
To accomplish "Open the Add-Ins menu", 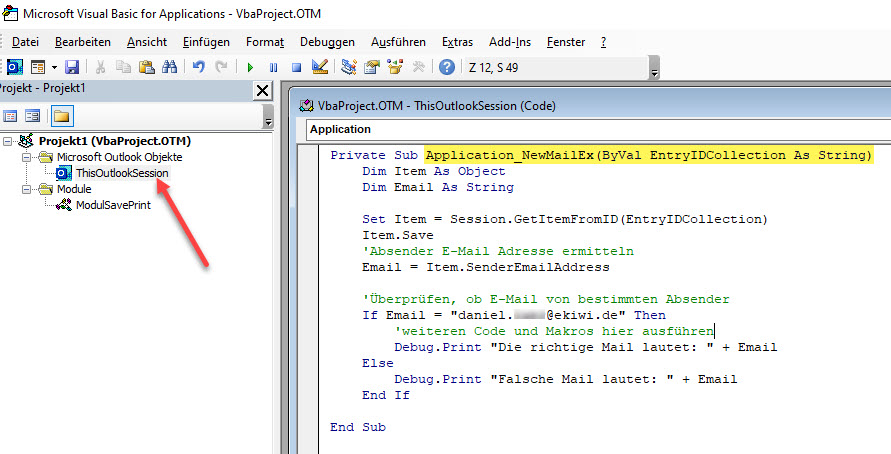I will click(510, 42).
